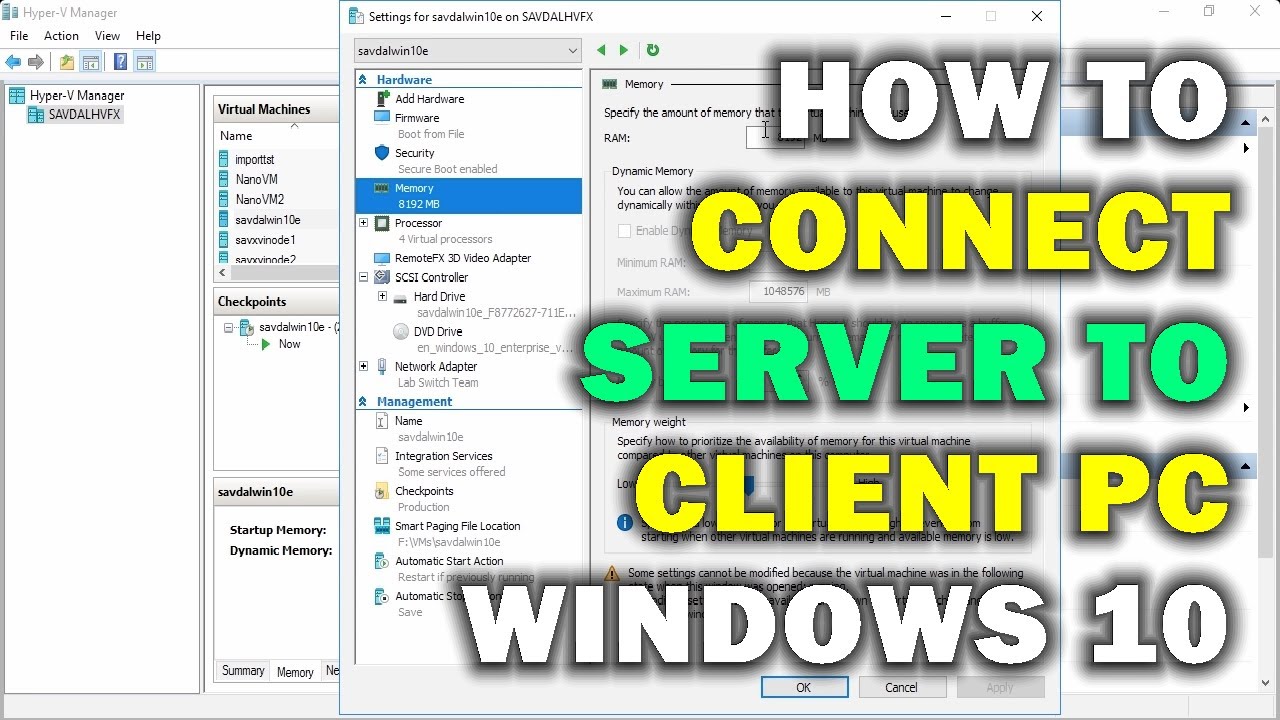Image resolution: width=1280 pixels, height=720 pixels.
Task: Click the green refresh icon in Settings
Action: click(653, 50)
